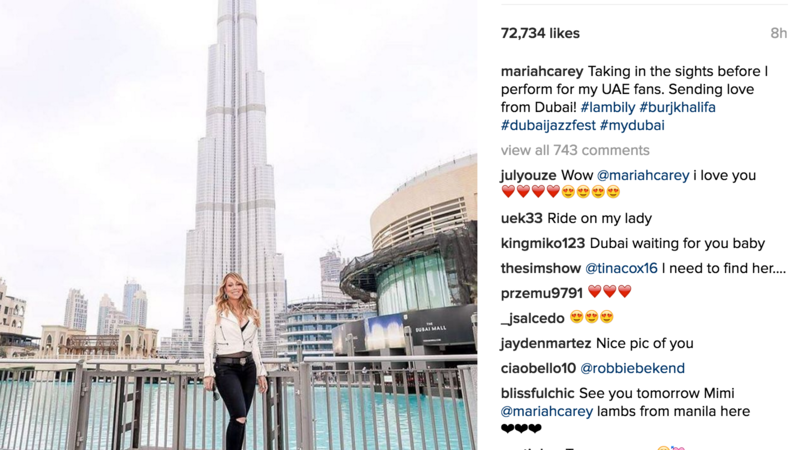The width and height of the screenshot is (800, 450).
Task: Open uek33 commenter profile
Action: click(x=521, y=218)
